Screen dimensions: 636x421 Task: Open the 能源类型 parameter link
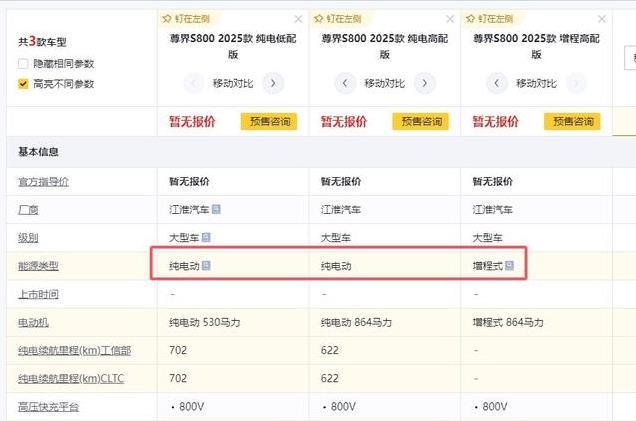38,266
